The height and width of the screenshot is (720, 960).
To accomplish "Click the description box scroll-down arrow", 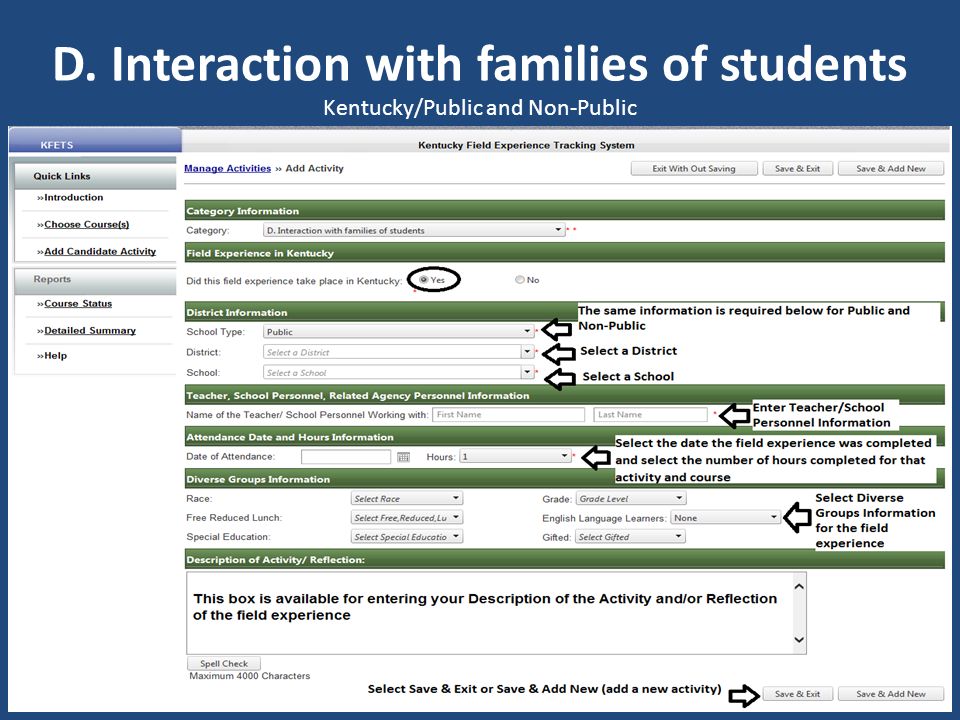I will (x=799, y=640).
